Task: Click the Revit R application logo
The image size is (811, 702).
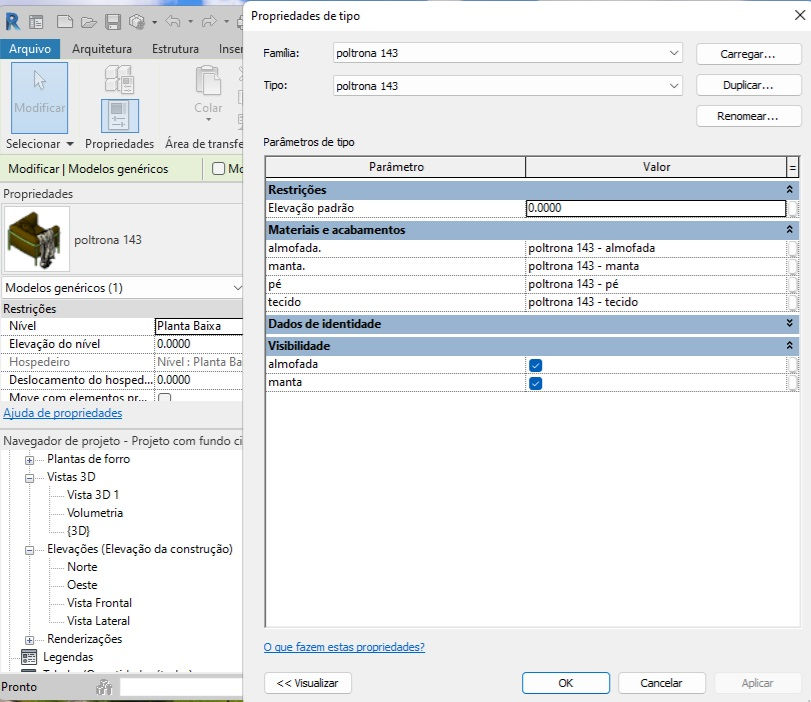Action: (x=12, y=22)
